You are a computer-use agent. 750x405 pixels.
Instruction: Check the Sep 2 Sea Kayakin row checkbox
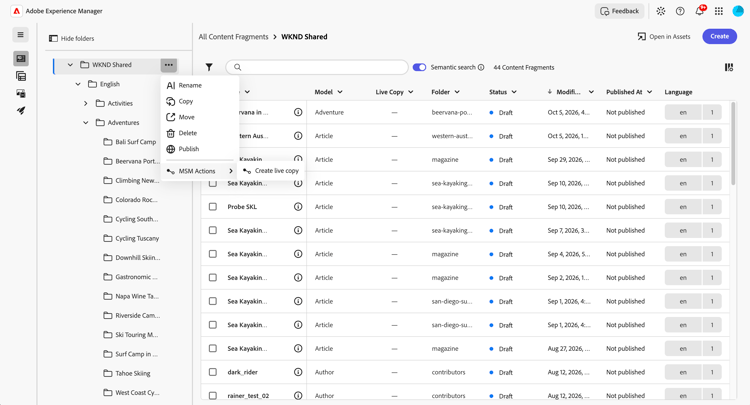pyautogui.click(x=213, y=277)
